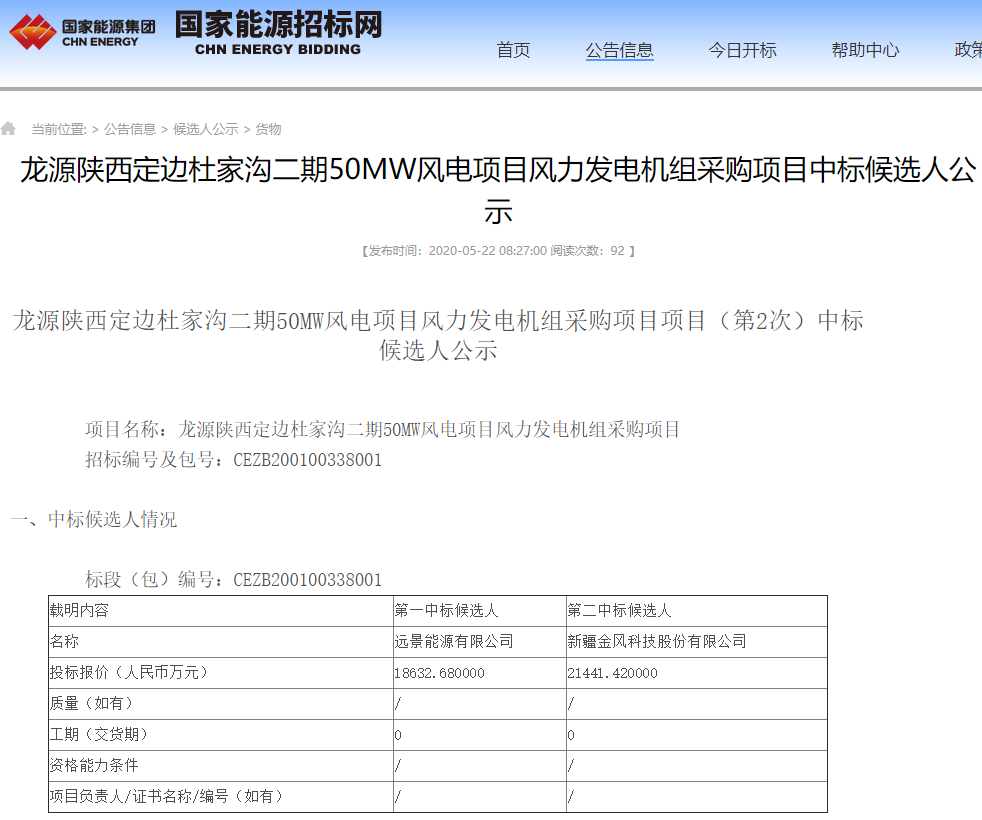The image size is (982, 820).
Task: Click the 公告信息 breadcrumb link
Action: point(130,129)
